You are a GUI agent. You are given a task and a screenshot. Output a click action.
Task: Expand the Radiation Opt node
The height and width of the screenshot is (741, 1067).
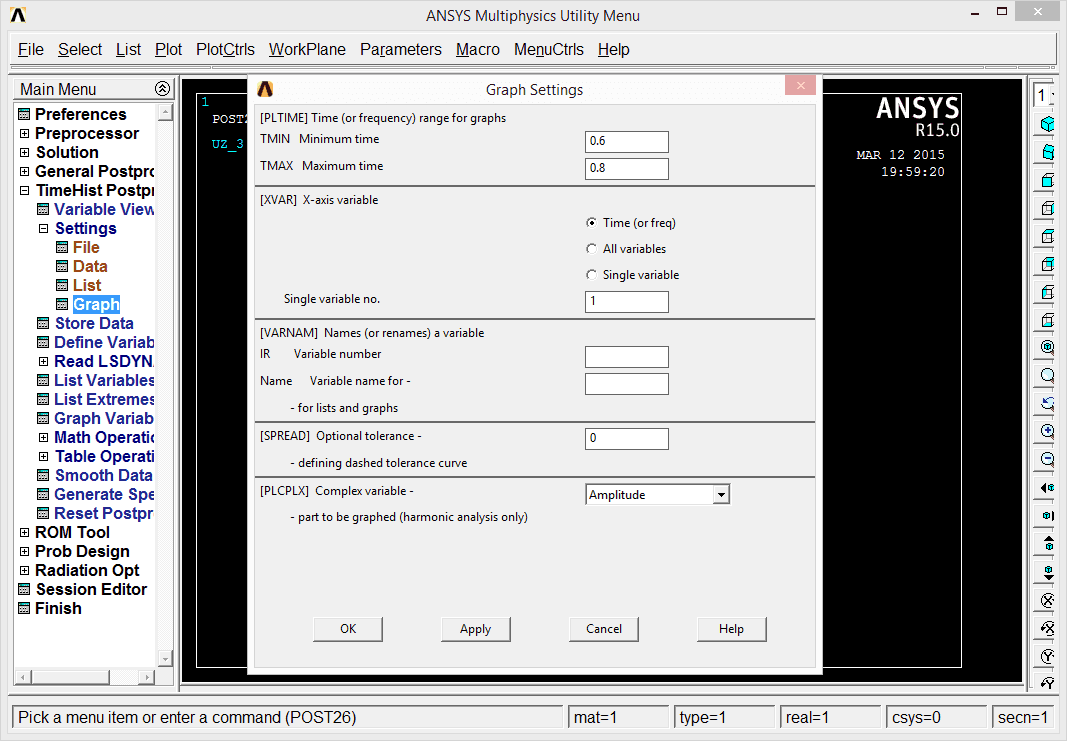[24, 571]
